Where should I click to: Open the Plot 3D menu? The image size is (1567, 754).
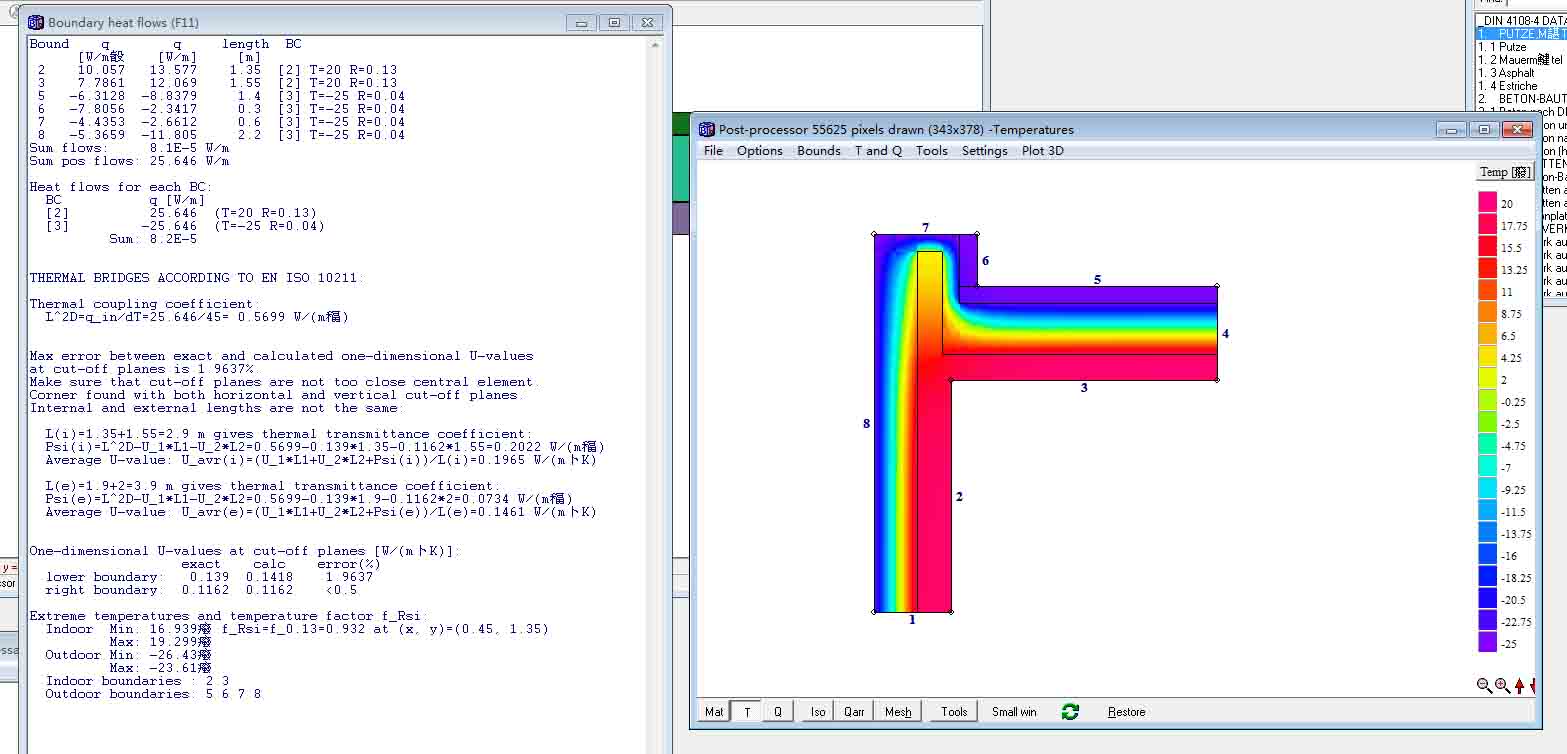coord(1042,151)
